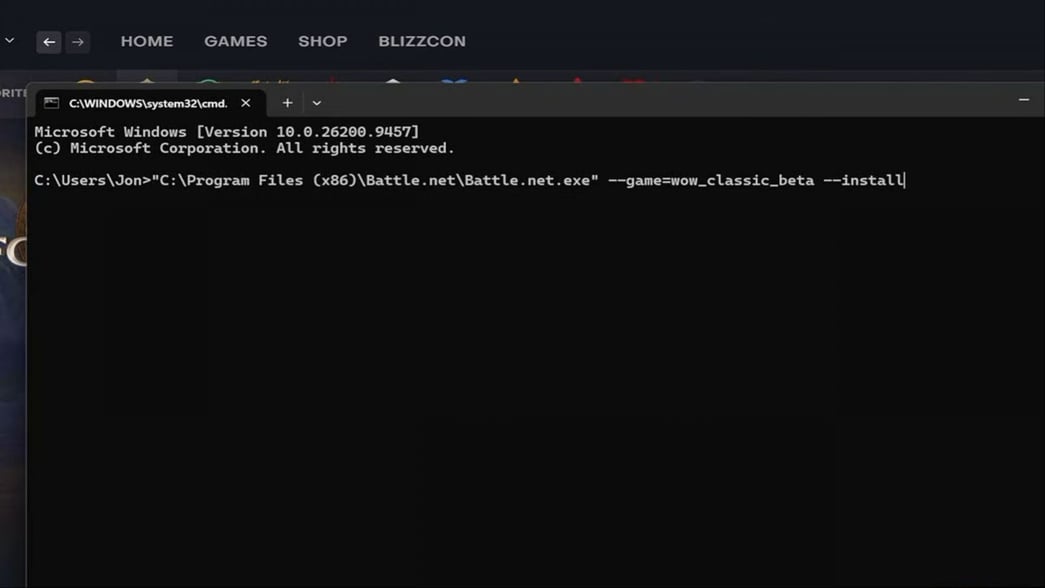Open the SHOP tab in Battle.net
Image resolution: width=1045 pixels, height=588 pixels.
(x=323, y=41)
